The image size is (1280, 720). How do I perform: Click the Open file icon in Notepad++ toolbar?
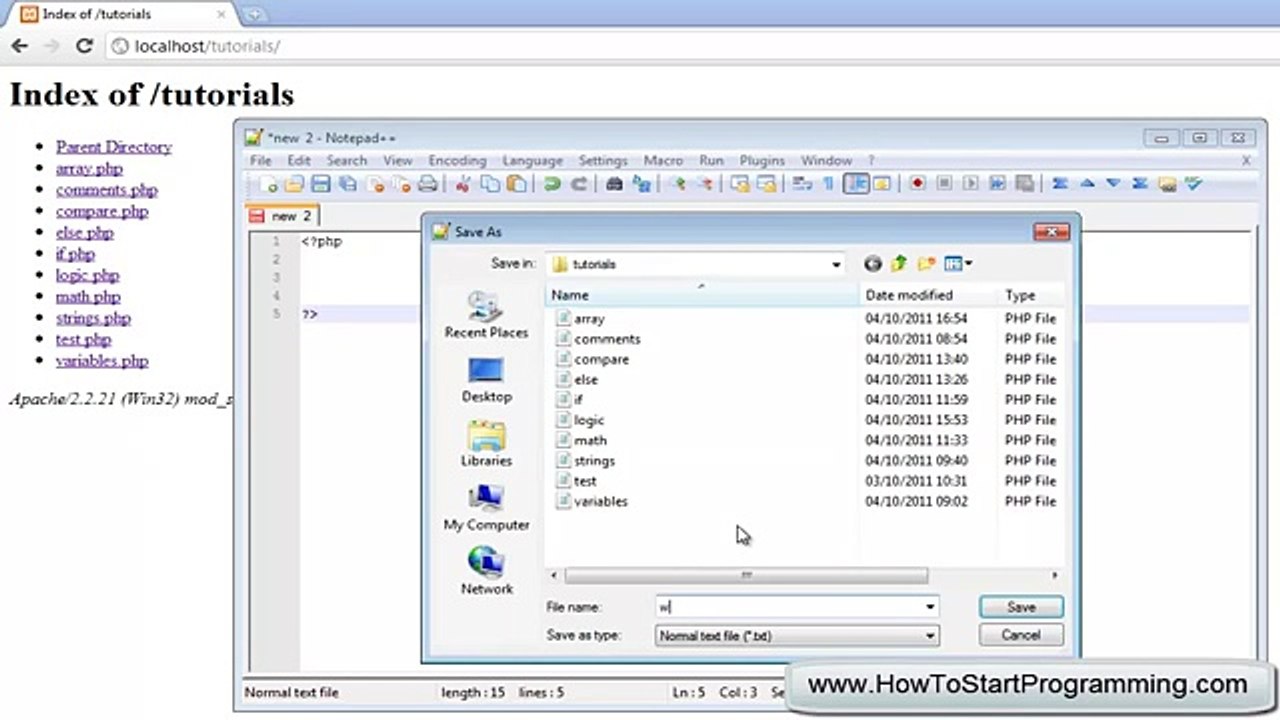294,184
